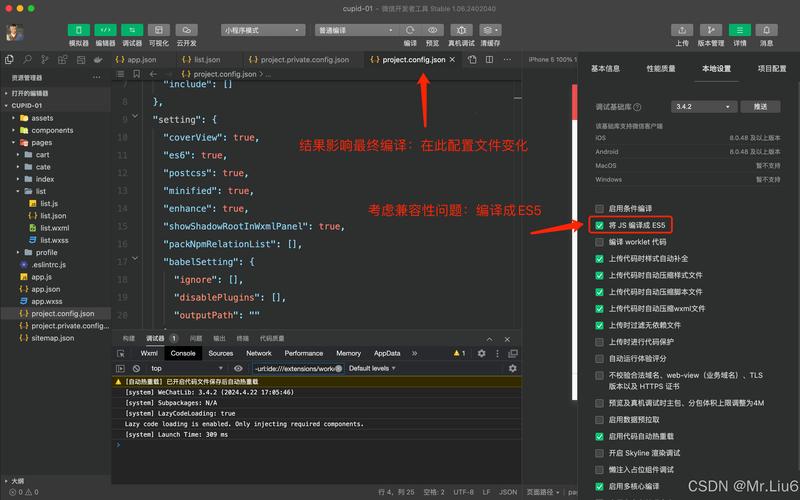Screen dimensions: 800x500
Task: Click the bookmark icon in breadcrumb bar
Action: pyautogui.click(x=136, y=74)
